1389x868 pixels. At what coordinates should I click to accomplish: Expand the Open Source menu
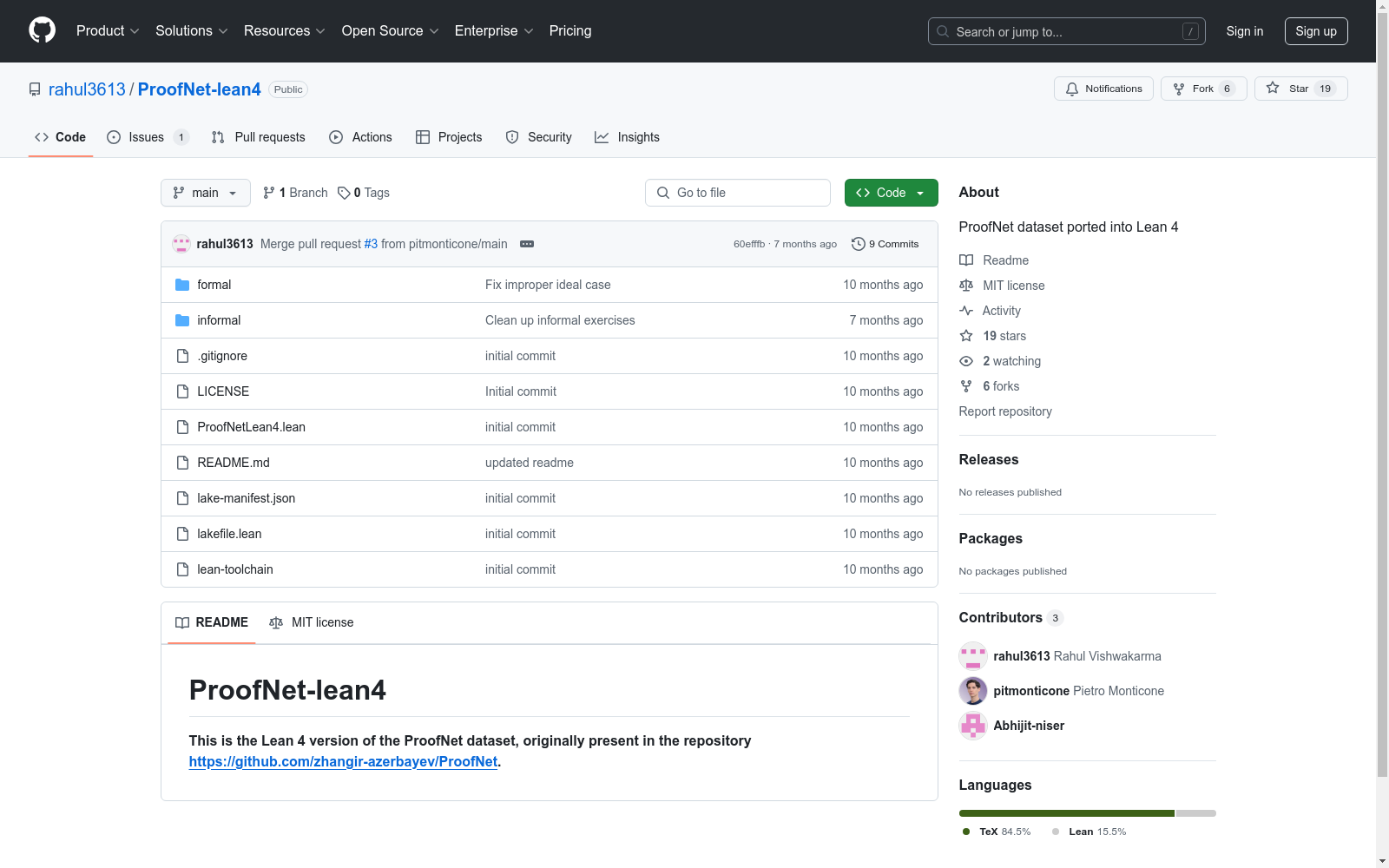click(391, 31)
